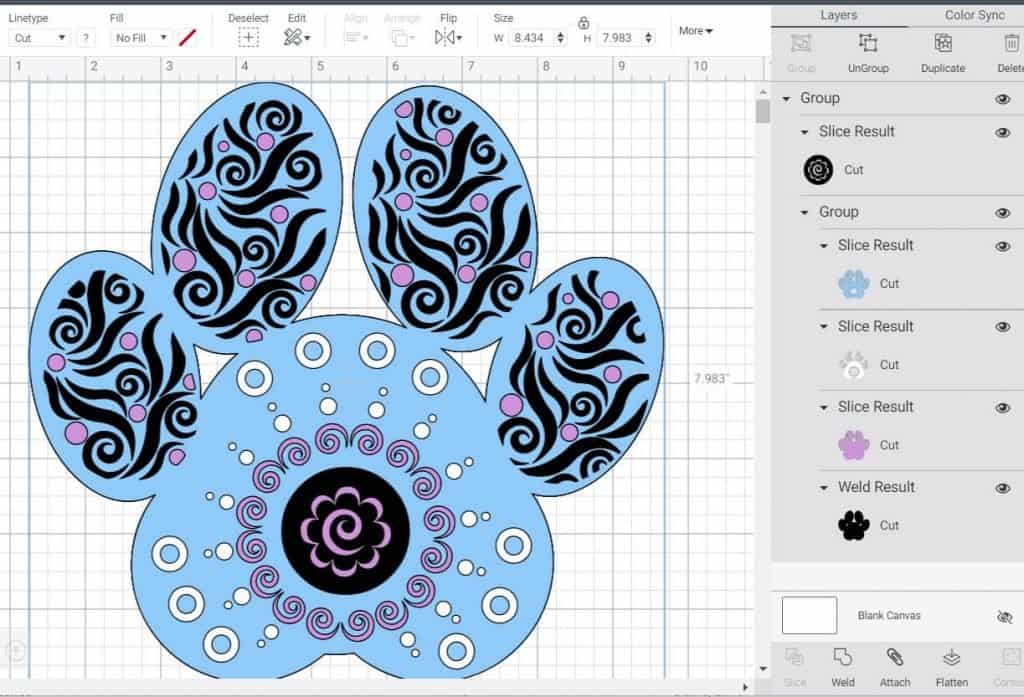Viewport: 1024px width, 697px height.
Task: Click the Flatten icon
Action: tap(952, 657)
